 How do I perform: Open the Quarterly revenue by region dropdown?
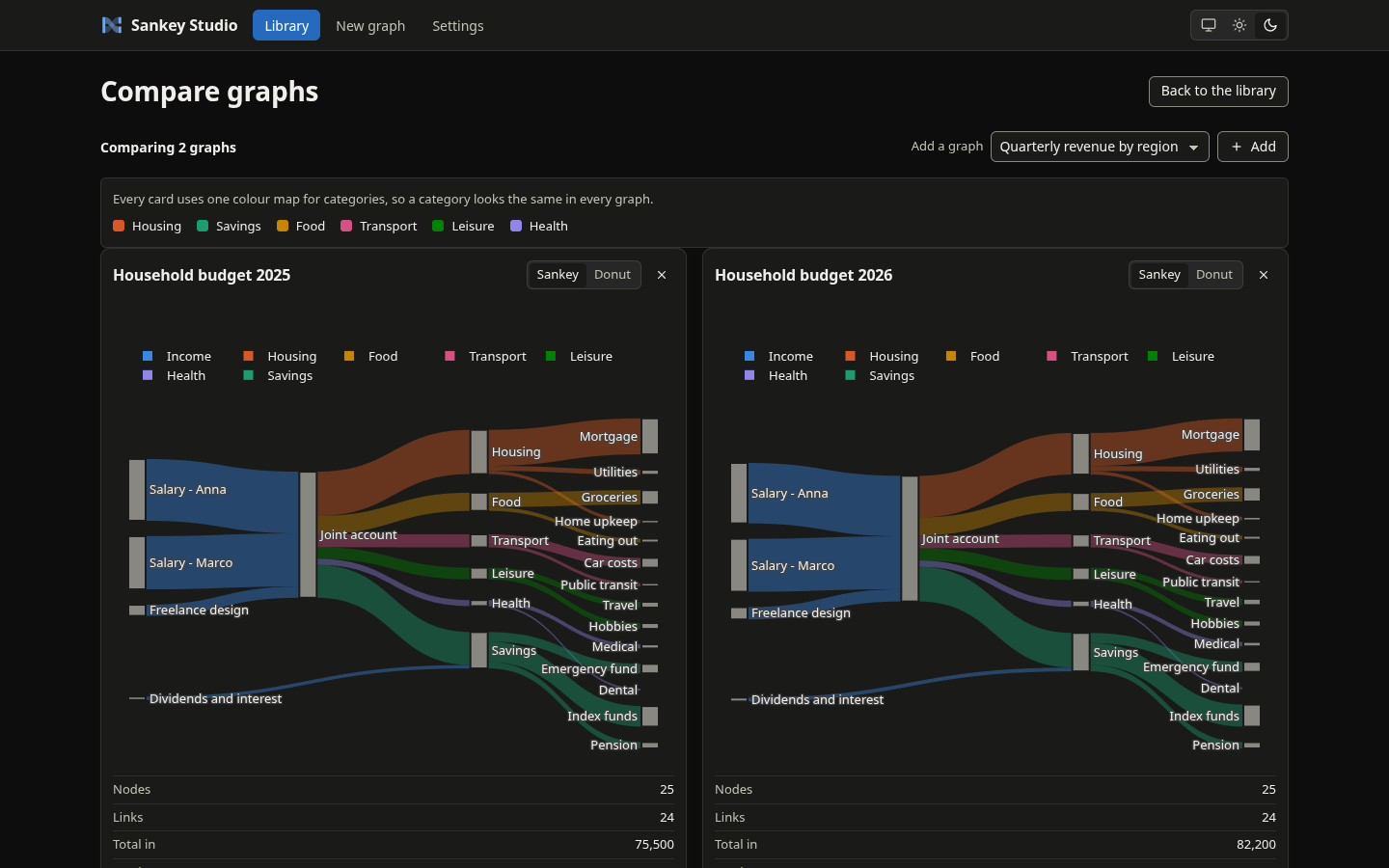pos(1100,147)
